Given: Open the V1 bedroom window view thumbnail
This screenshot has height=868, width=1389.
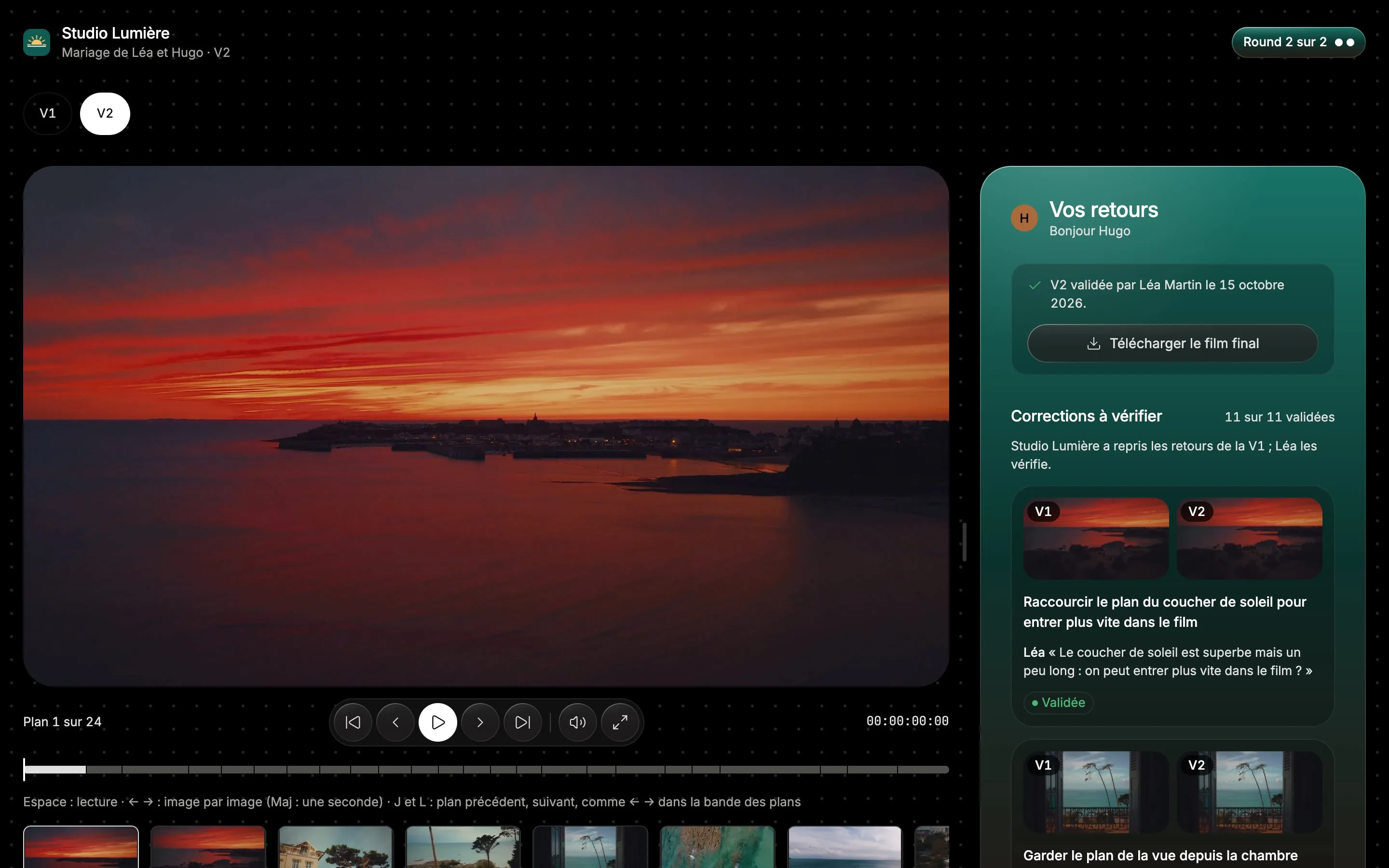Looking at the screenshot, I should [1096, 792].
